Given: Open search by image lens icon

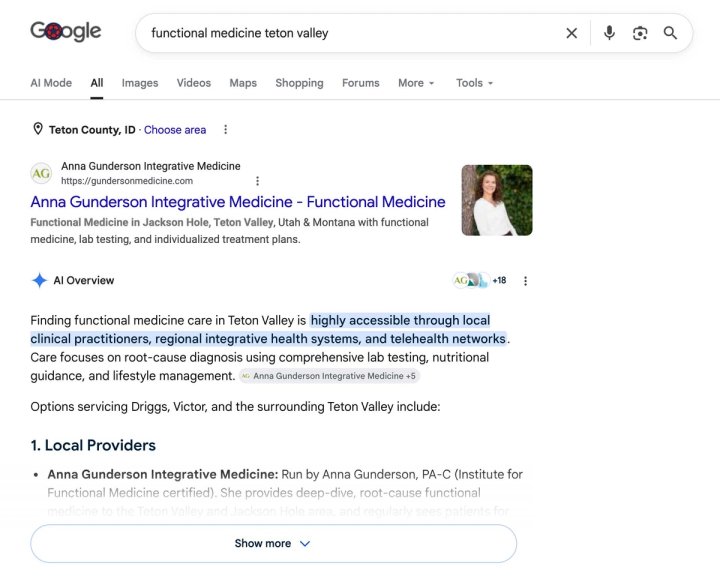Looking at the screenshot, I should pyautogui.click(x=640, y=33).
